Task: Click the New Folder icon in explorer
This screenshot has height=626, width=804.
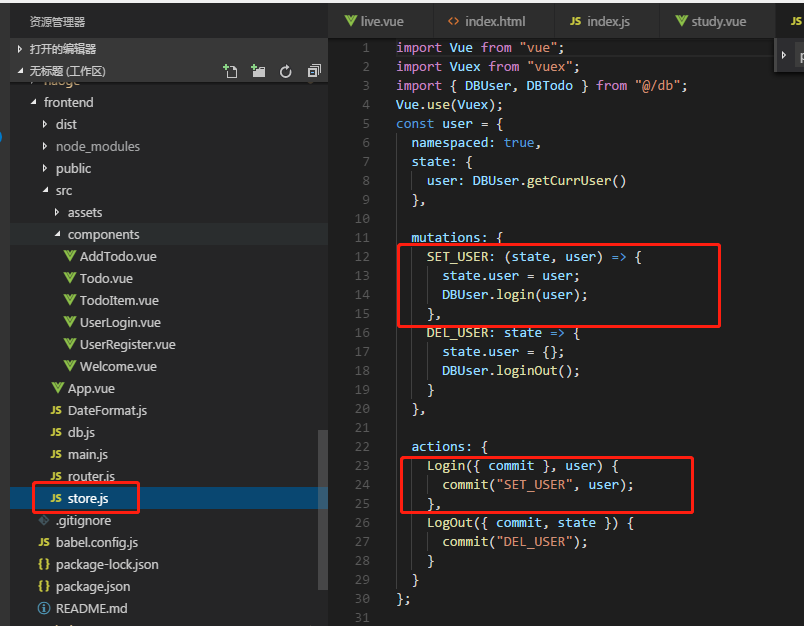Action: 258,71
